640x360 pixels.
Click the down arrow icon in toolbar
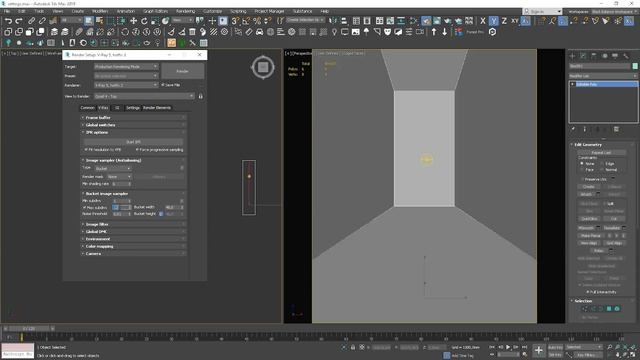[x=444, y=32]
